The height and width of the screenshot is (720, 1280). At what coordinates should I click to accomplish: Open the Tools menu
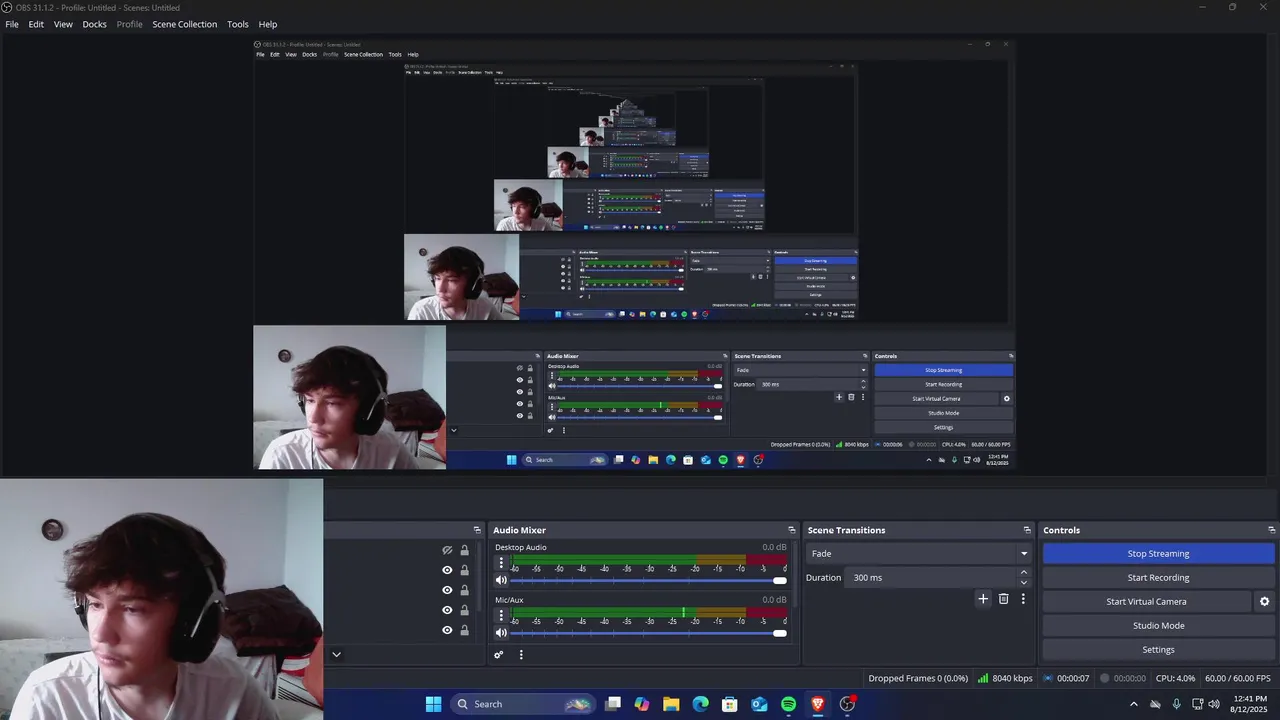click(238, 24)
